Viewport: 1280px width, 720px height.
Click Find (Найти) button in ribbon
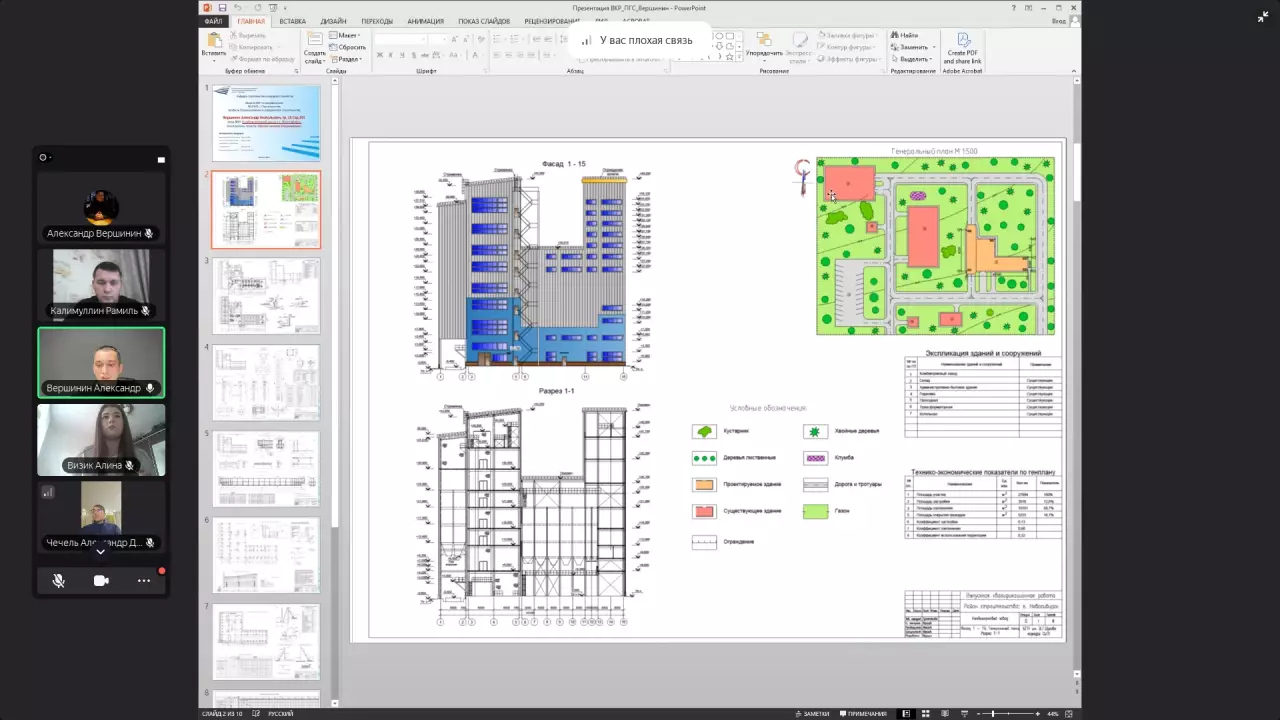pos(905,35)
